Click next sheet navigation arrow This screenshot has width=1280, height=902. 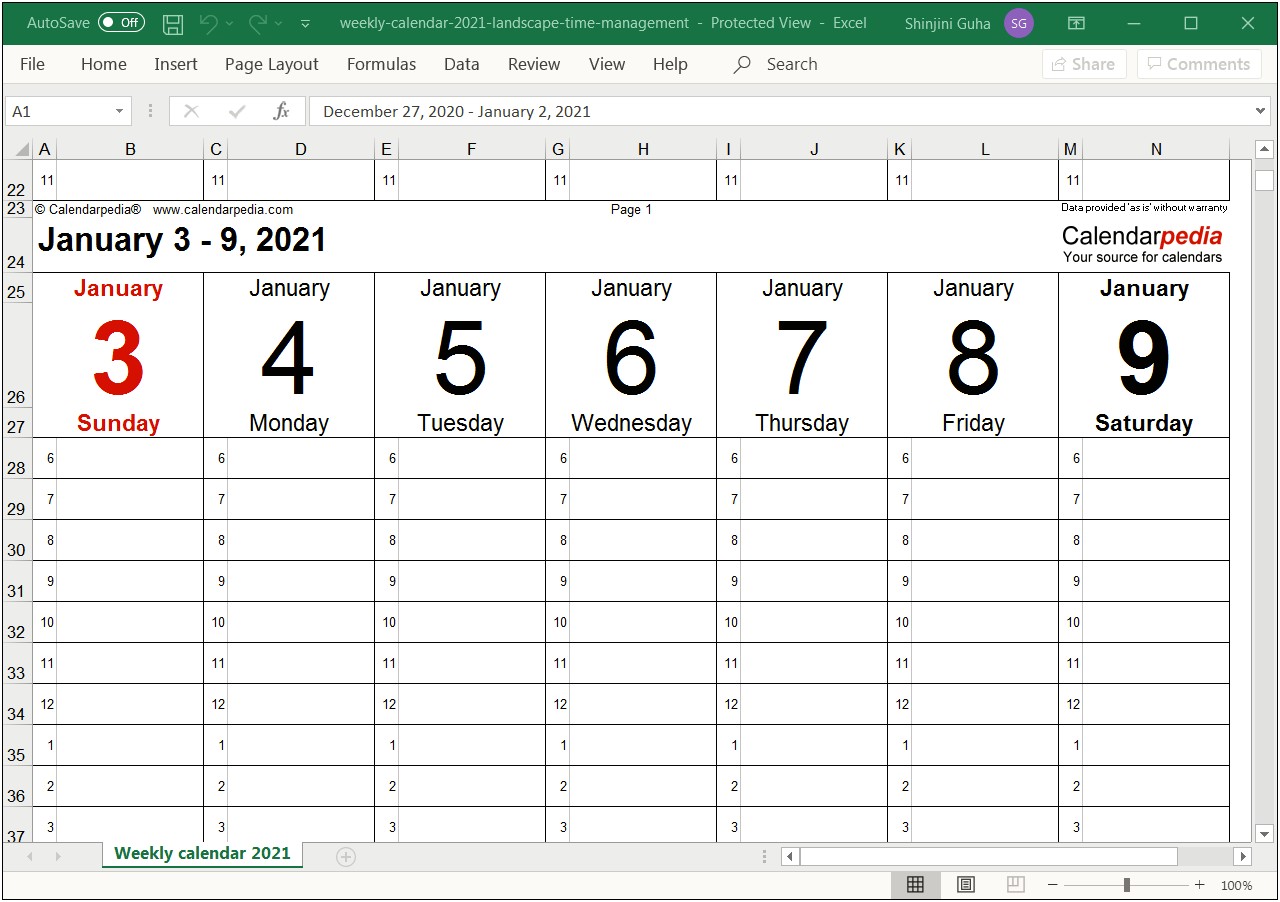click(58, 857)
